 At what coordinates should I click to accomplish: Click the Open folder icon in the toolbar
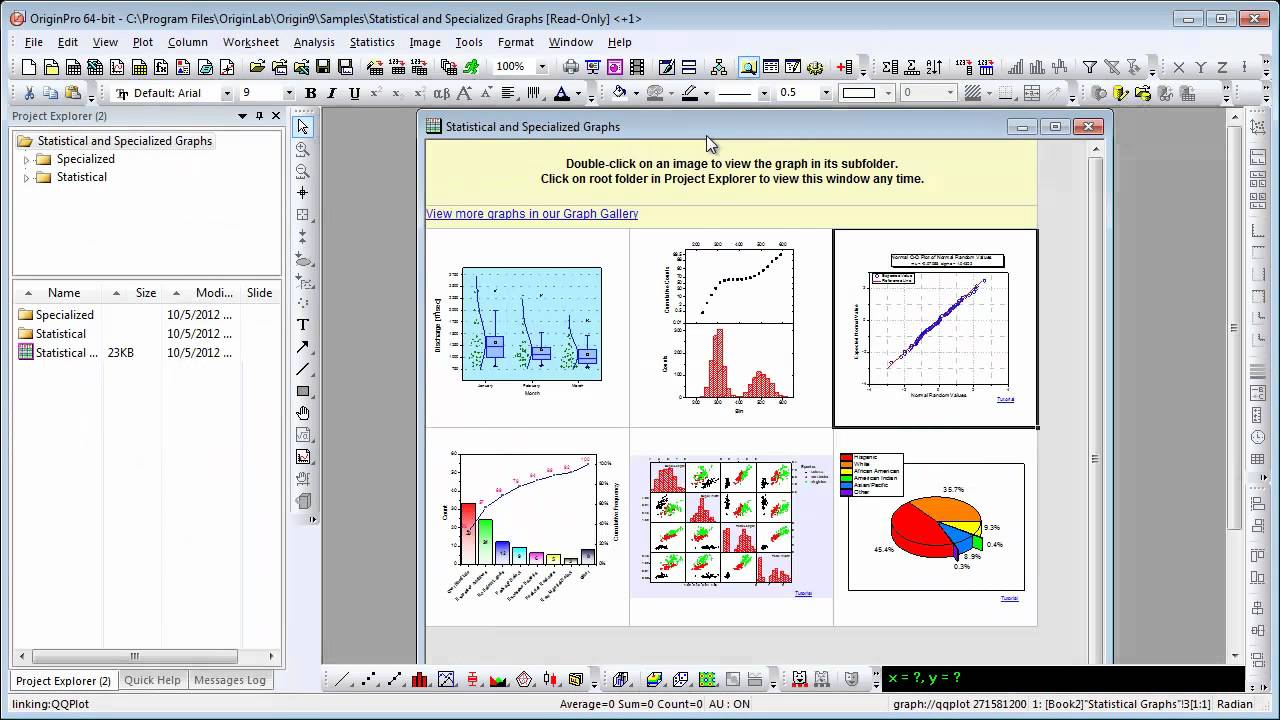point(257,67)
